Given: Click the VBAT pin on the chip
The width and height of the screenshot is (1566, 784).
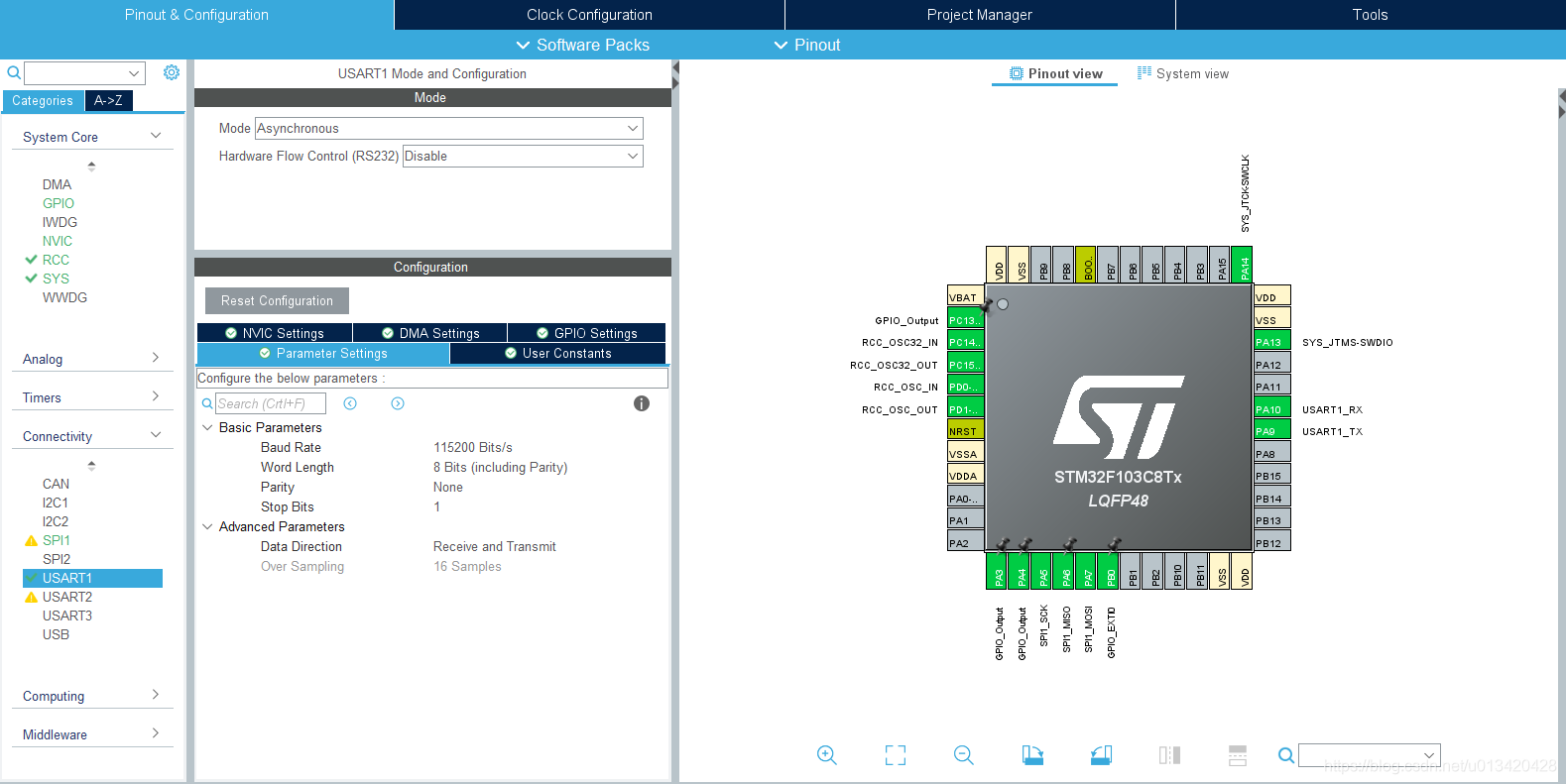Looking at the screenshot, I should 965,297.
